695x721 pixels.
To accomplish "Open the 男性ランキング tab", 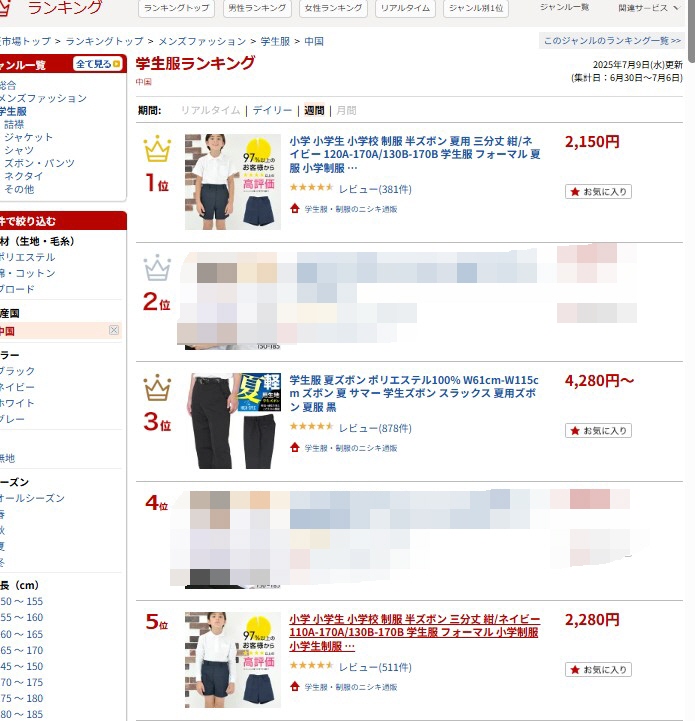I will [257, 8].
